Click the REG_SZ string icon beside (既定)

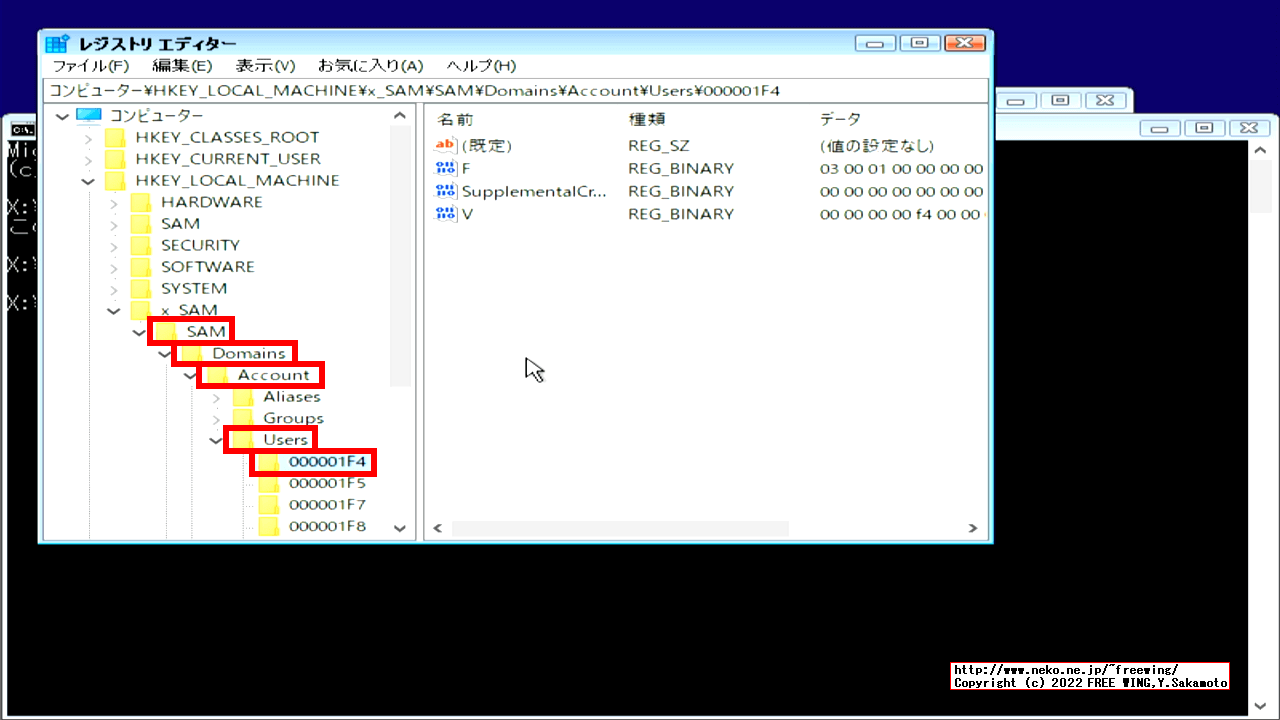click(445, 145)
